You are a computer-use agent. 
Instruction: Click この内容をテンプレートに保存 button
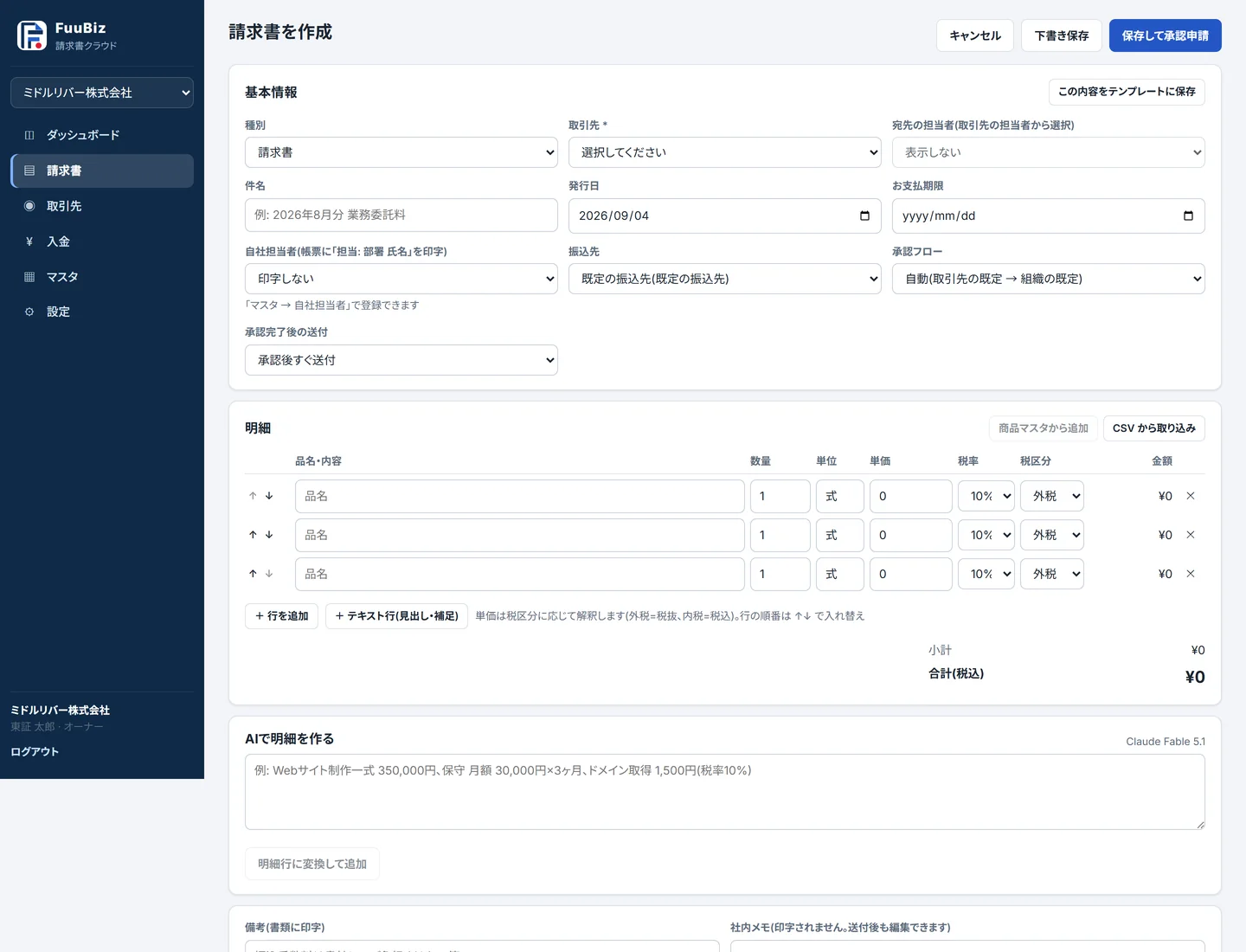click(1127, 92)
